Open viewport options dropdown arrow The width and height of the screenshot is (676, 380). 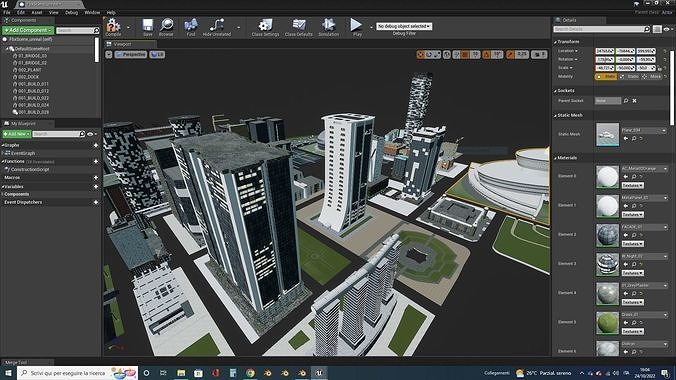(109, 55)
